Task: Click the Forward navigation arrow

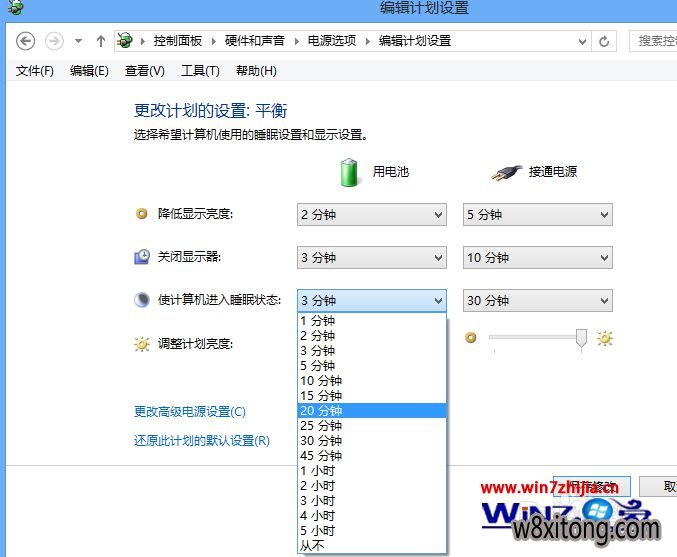Action: coord(54,41)
